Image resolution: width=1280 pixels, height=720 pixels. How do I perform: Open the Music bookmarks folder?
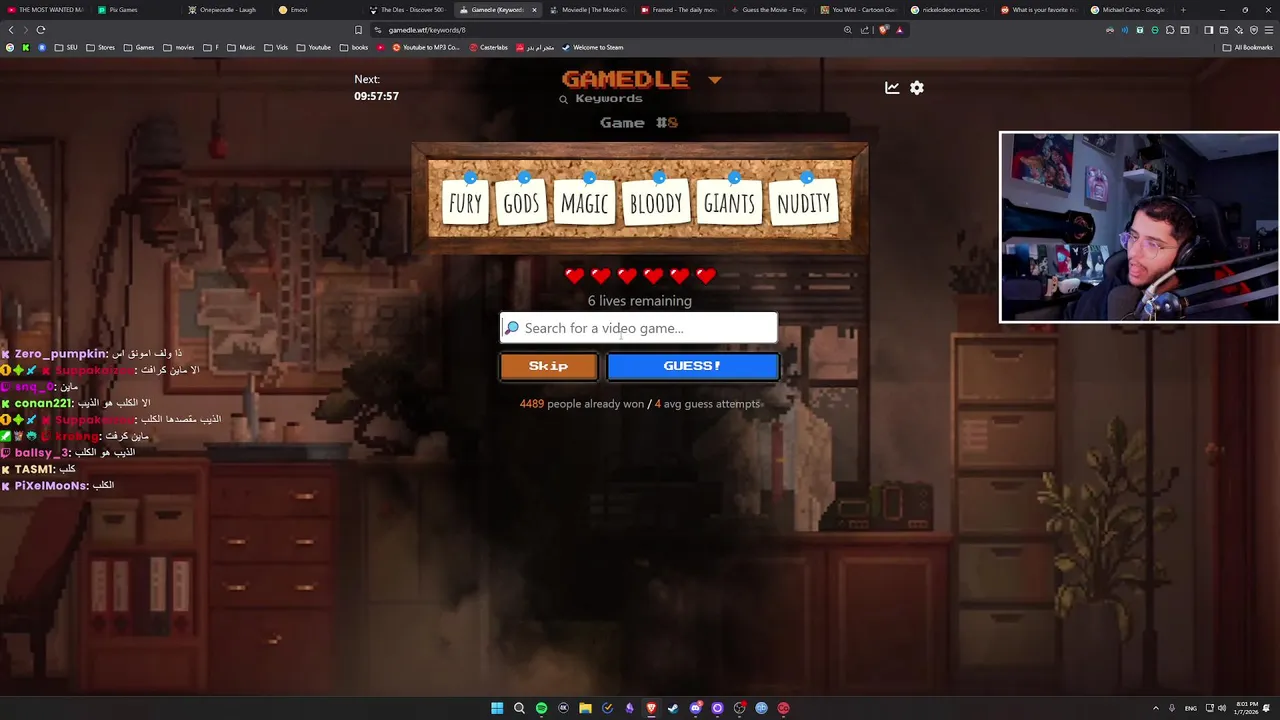coord(241,47)
